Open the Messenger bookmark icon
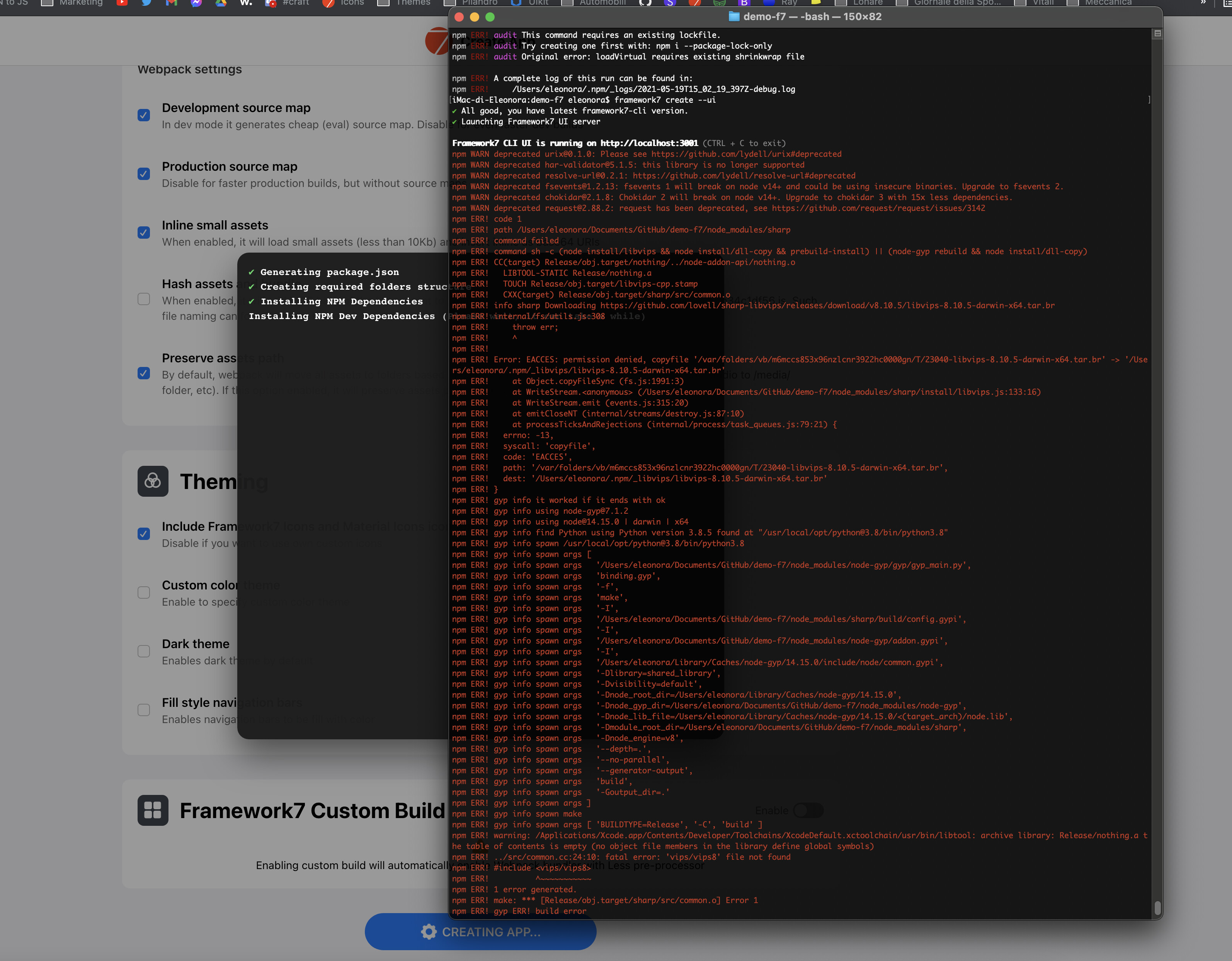The height and width of the screenshot is (961, 1232). [x=196, y=3]
